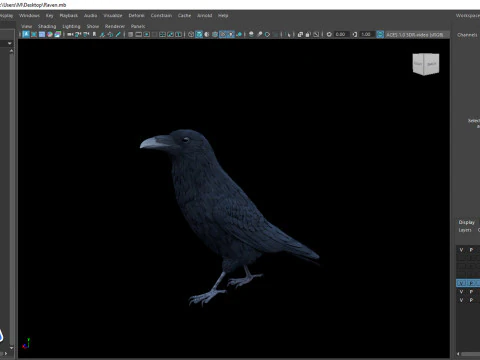Toggle visibility V of the highlighted layer
The height and width of the screenshot is (360, 480).
click(x=461, y=283)
